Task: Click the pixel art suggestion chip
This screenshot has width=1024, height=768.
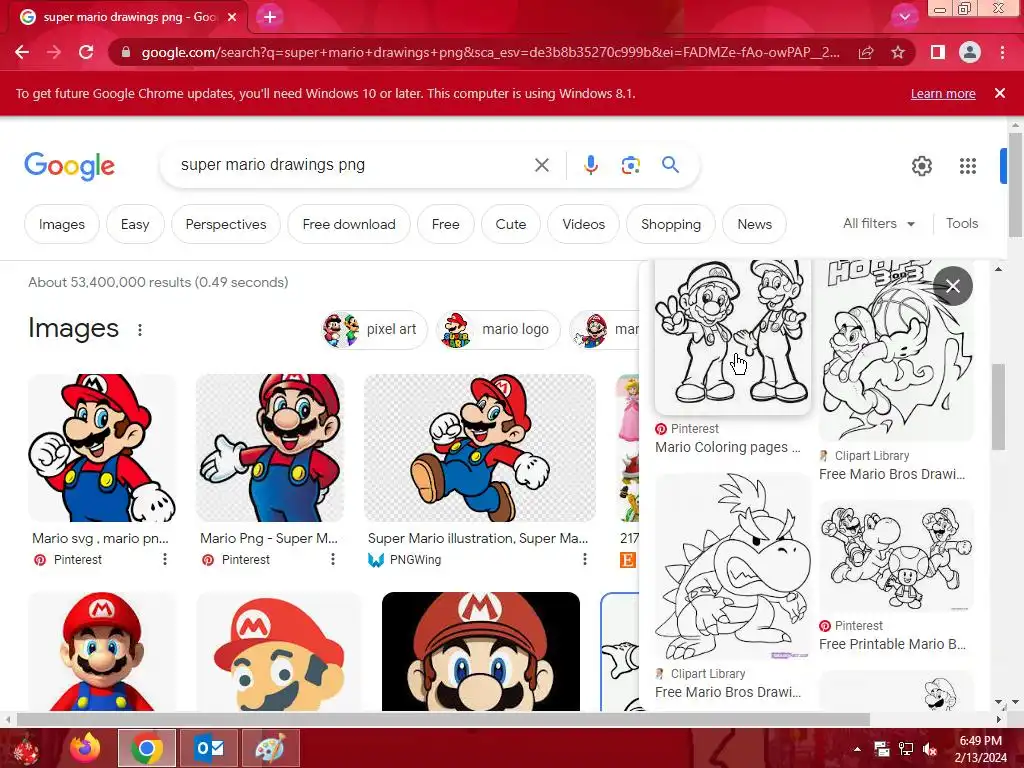Action: 374,329
